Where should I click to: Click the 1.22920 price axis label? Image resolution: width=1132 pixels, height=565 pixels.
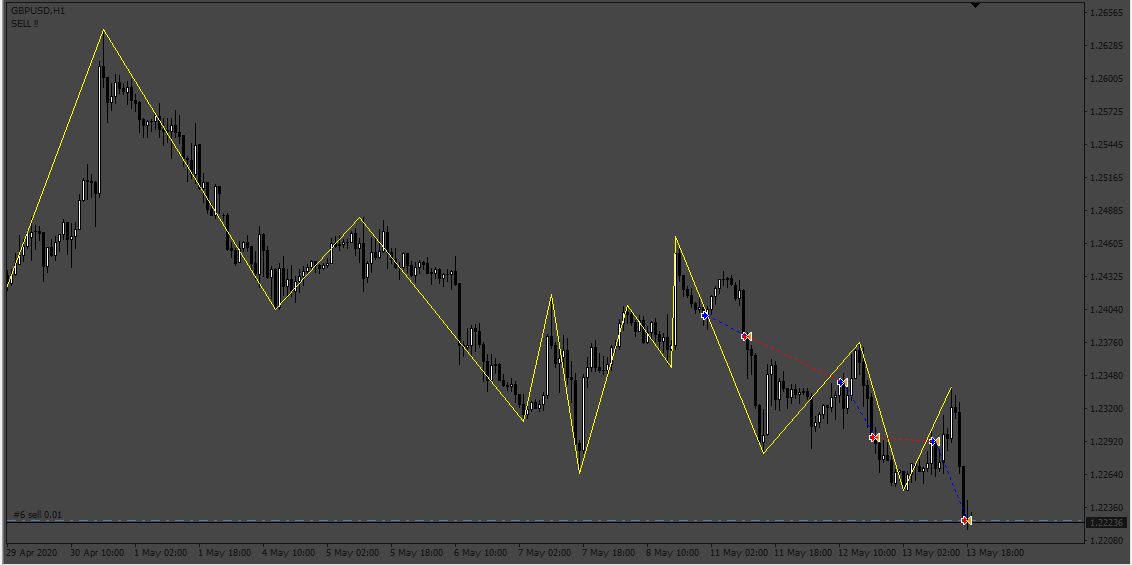(1105, 442)
